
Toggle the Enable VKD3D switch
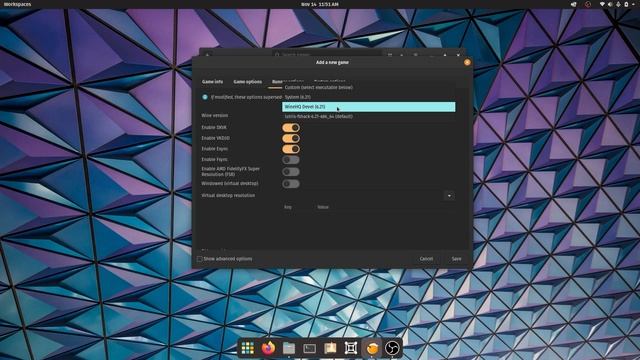[291, 138]
